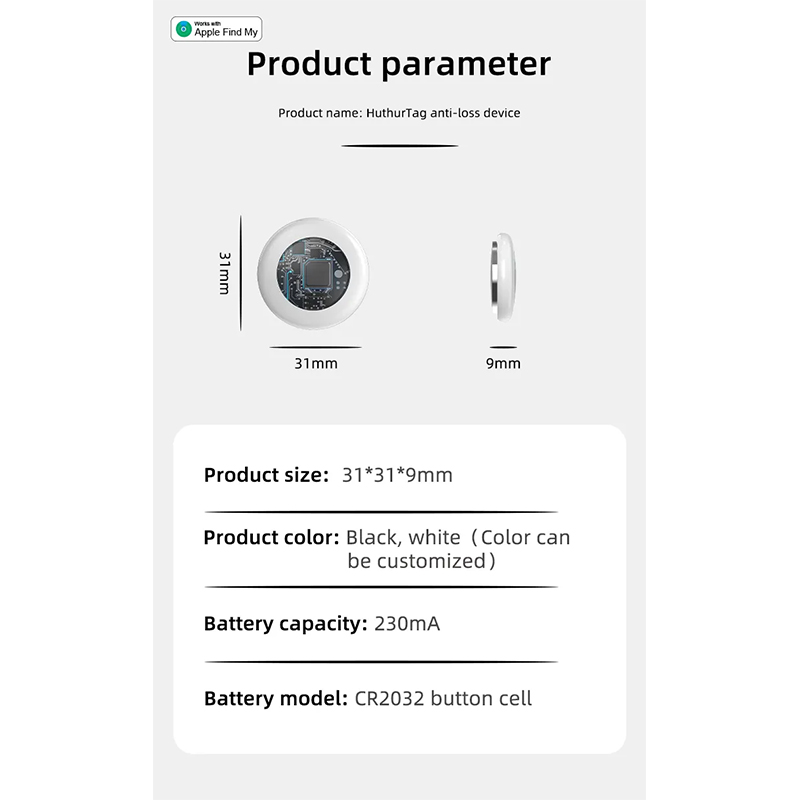
Task: Click the Black, white color text
Action: pyautogui.click(x=403, y=538)
